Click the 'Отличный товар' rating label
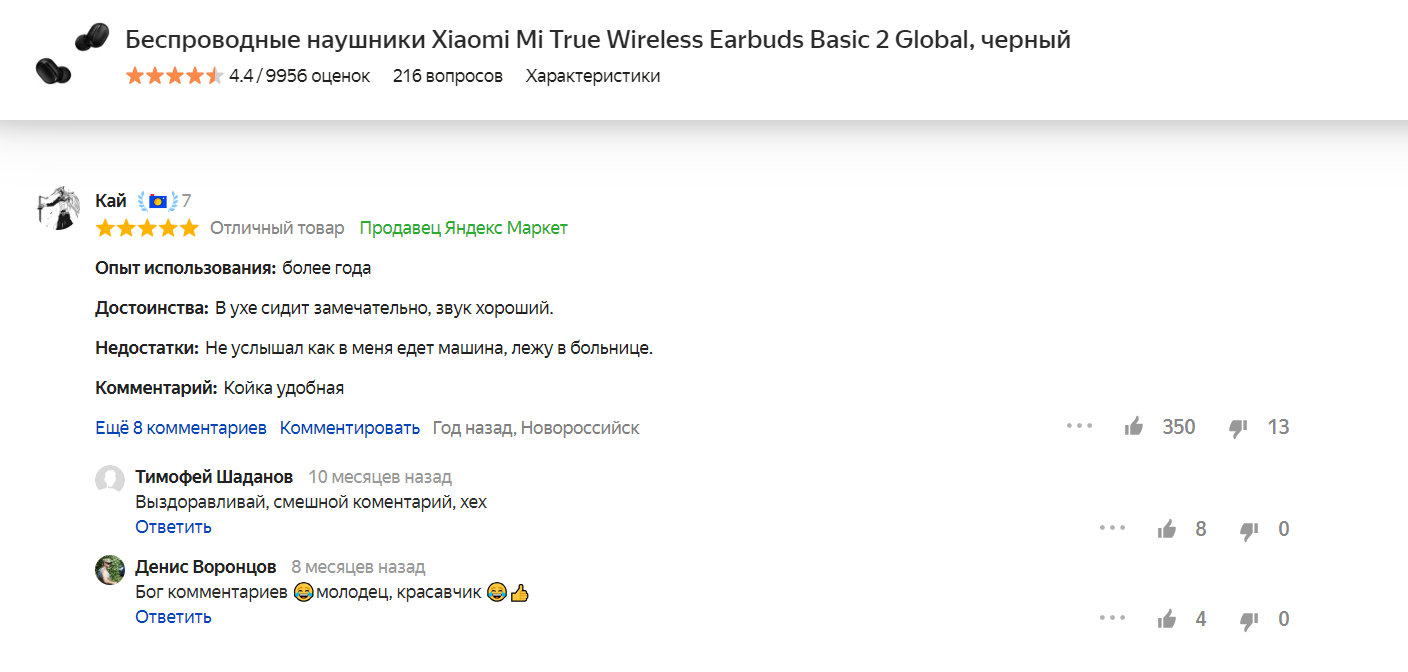 click(x=277, y=228)
